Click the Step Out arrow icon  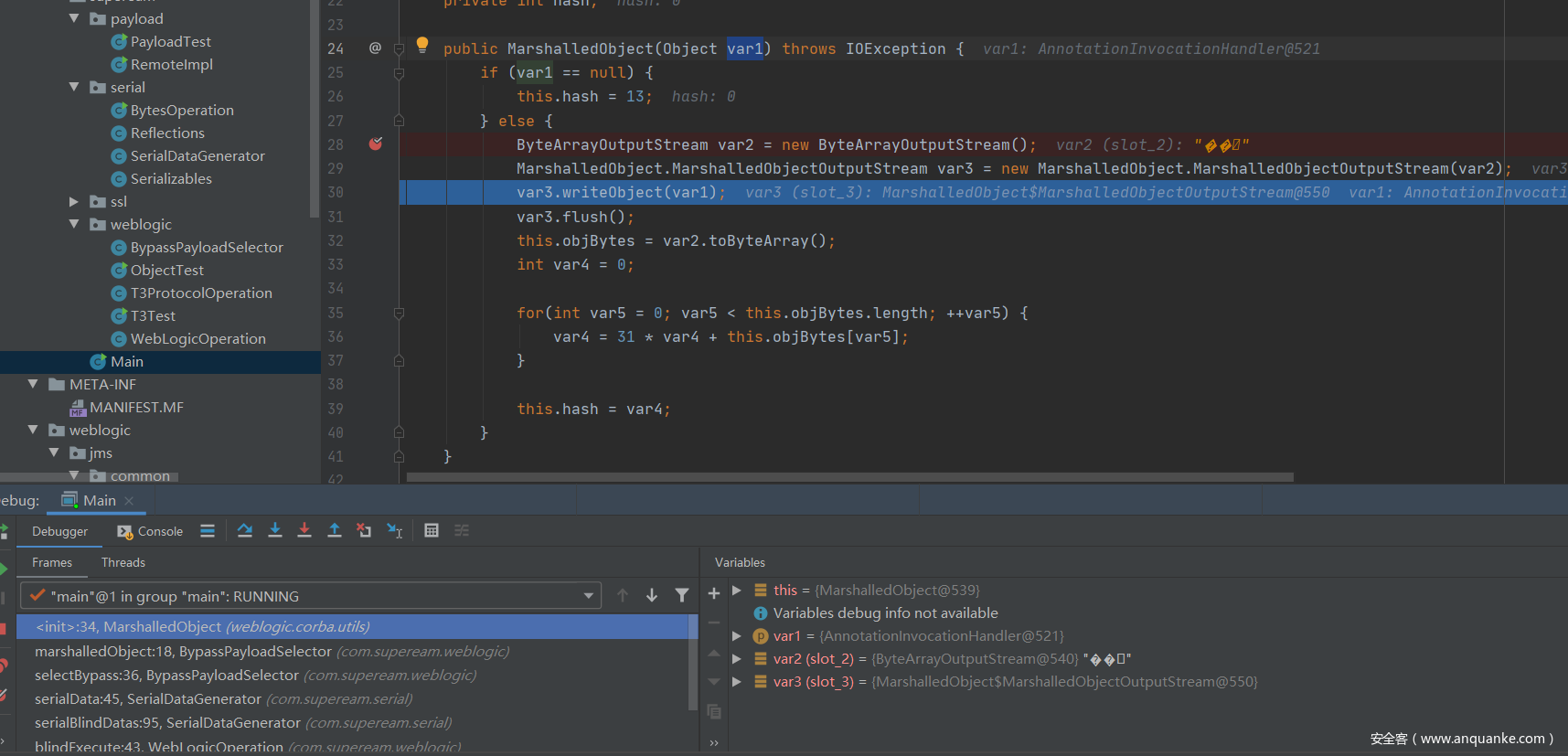tap(335, 530)
